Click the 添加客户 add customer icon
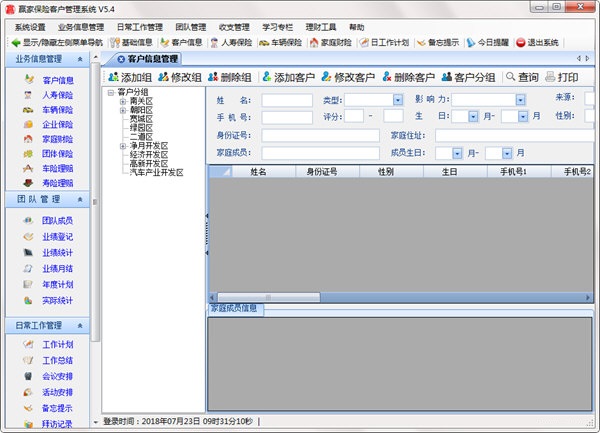 pyautogui.click(x=267, y=77)
